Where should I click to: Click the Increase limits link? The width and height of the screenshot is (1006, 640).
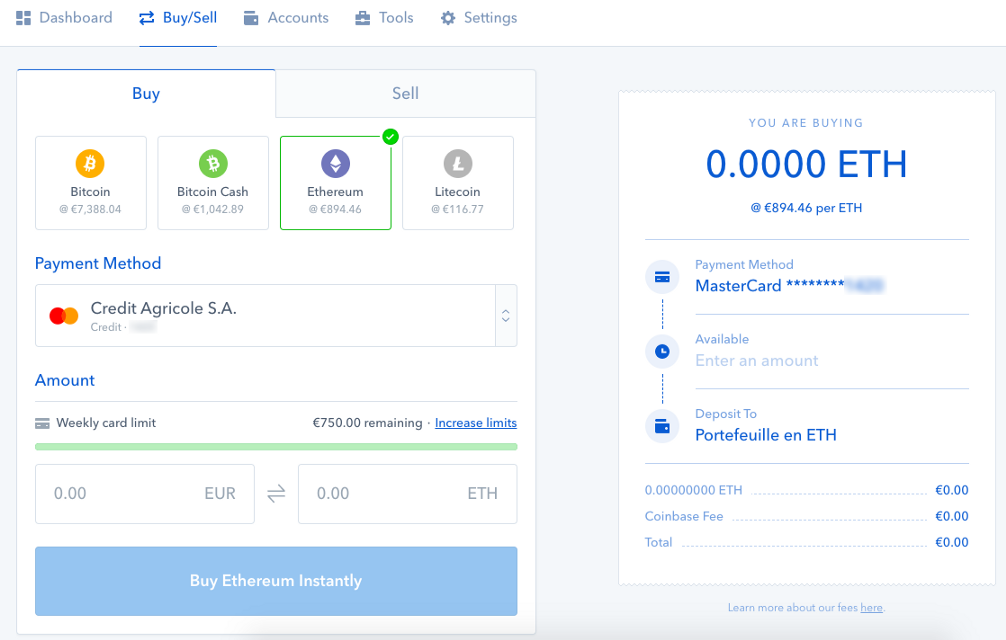point(476,423)
